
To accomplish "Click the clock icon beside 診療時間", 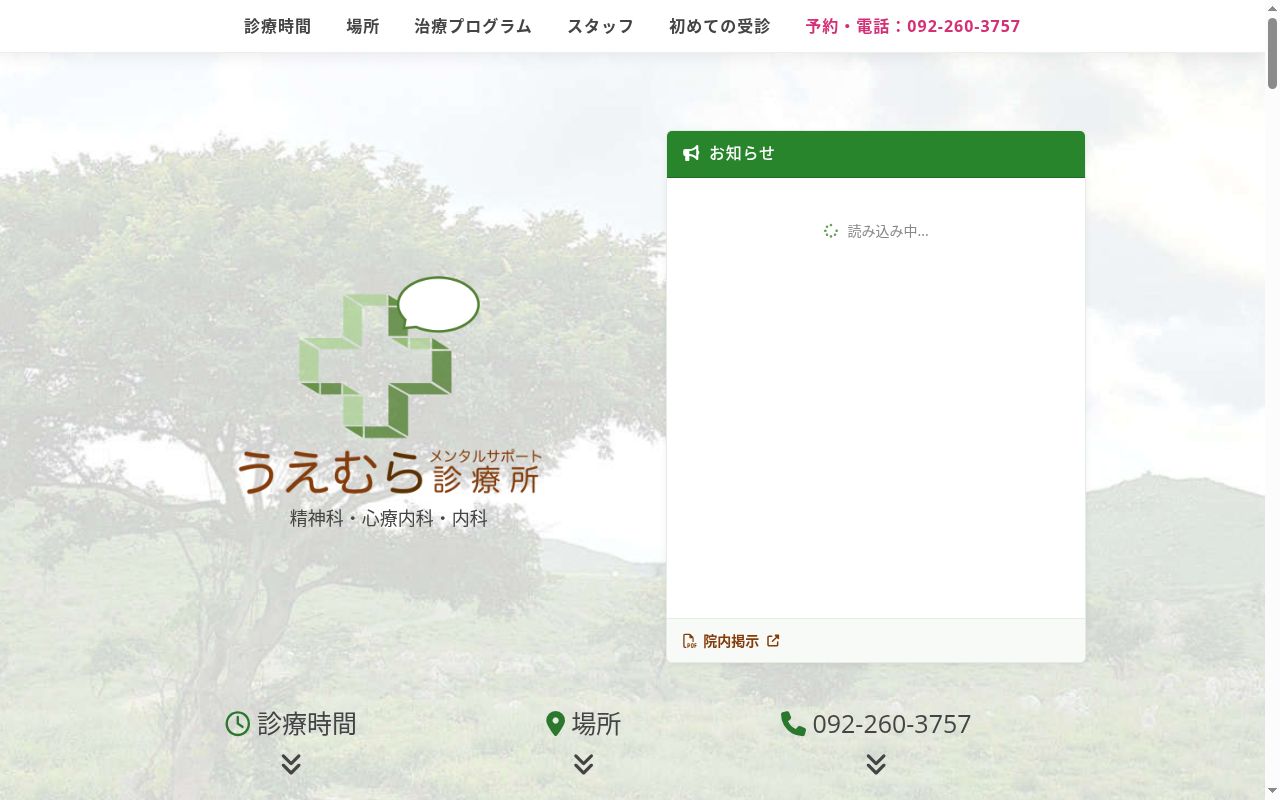I will pos(237,724).
